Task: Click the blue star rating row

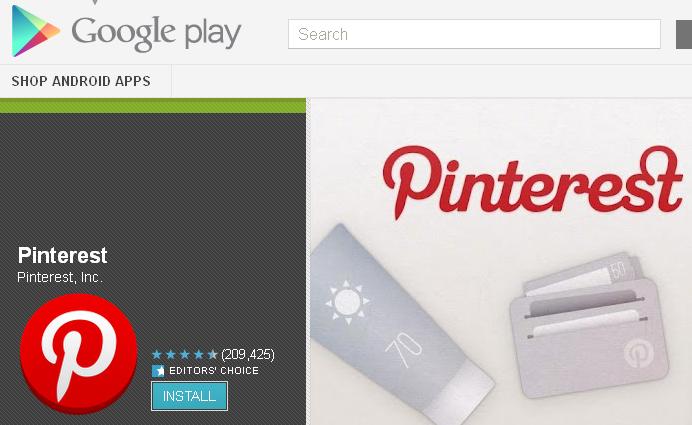Action: (x=184, y=354)
